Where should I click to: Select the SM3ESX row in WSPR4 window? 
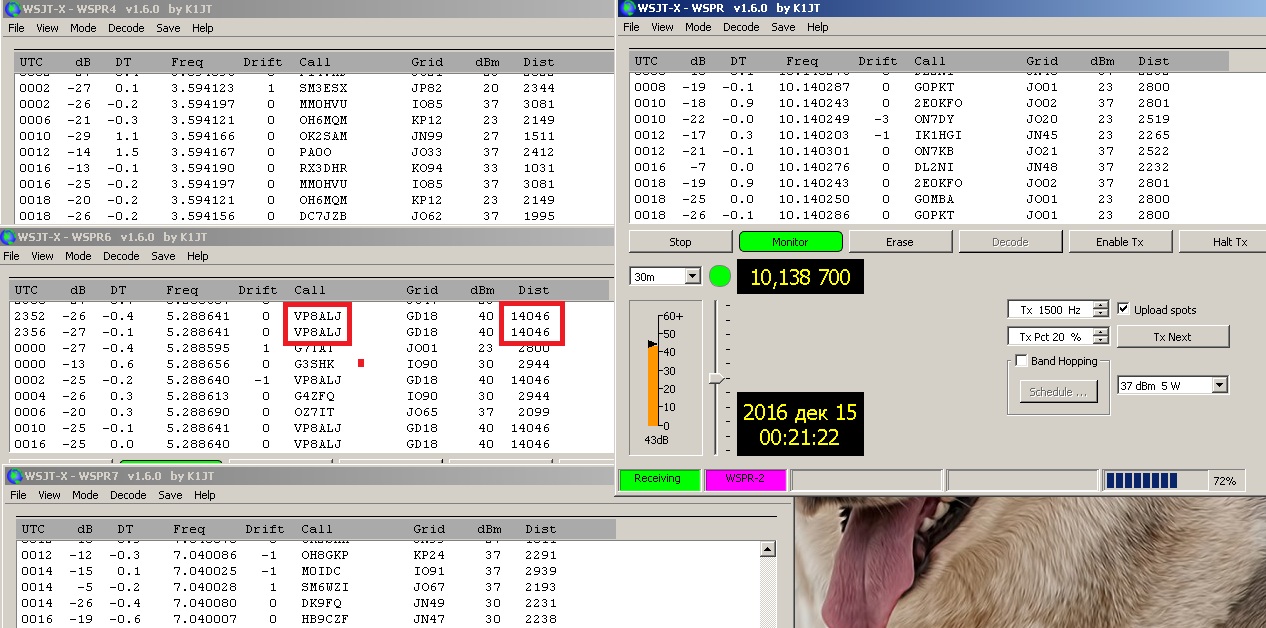[x=313, y=88]
